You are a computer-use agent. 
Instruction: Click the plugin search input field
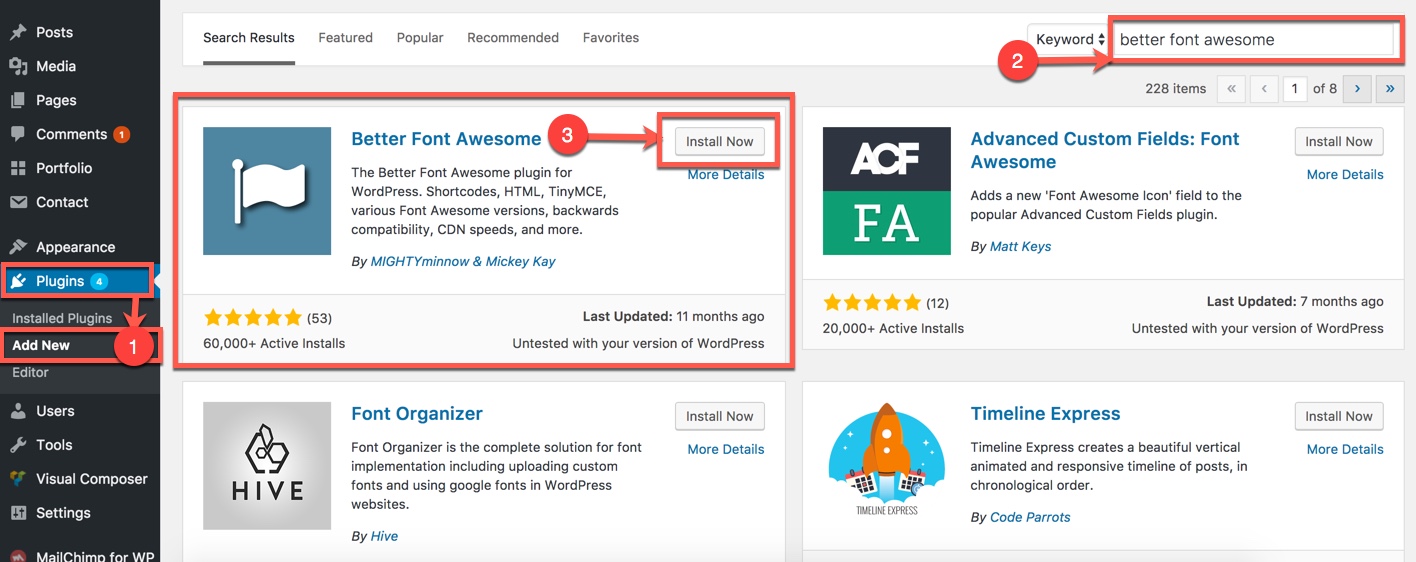tap(1253, 40)
